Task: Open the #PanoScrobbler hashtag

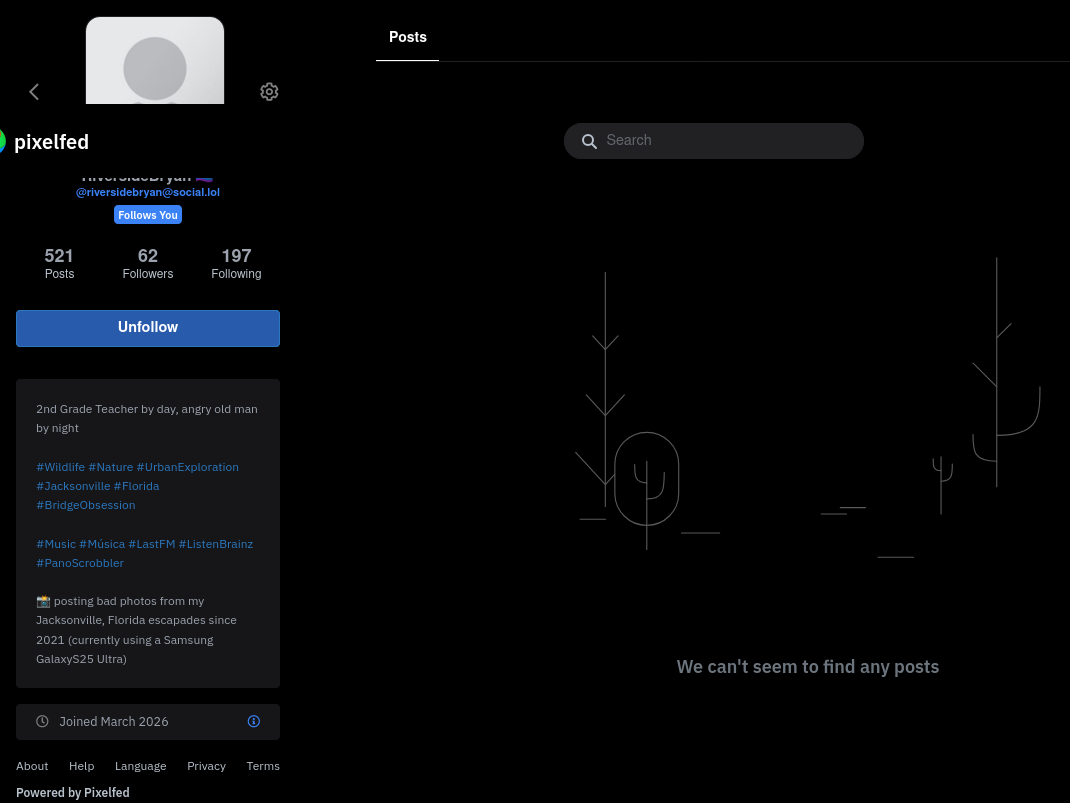Action: [80, 564]
